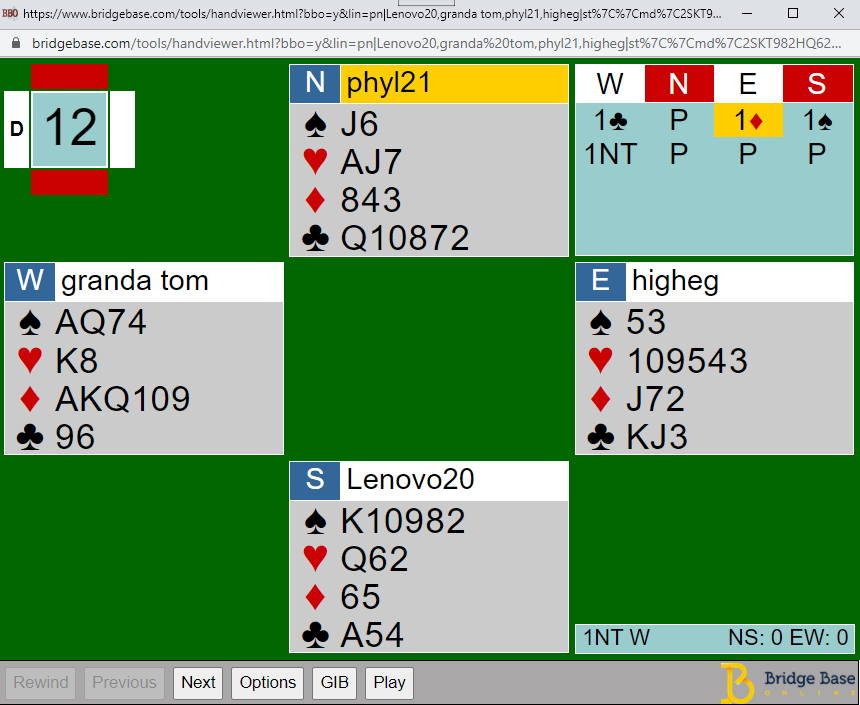Click the heart suit symbol in West's hand
Viewport: 860px width, 705px height.
tap(30, 360)
